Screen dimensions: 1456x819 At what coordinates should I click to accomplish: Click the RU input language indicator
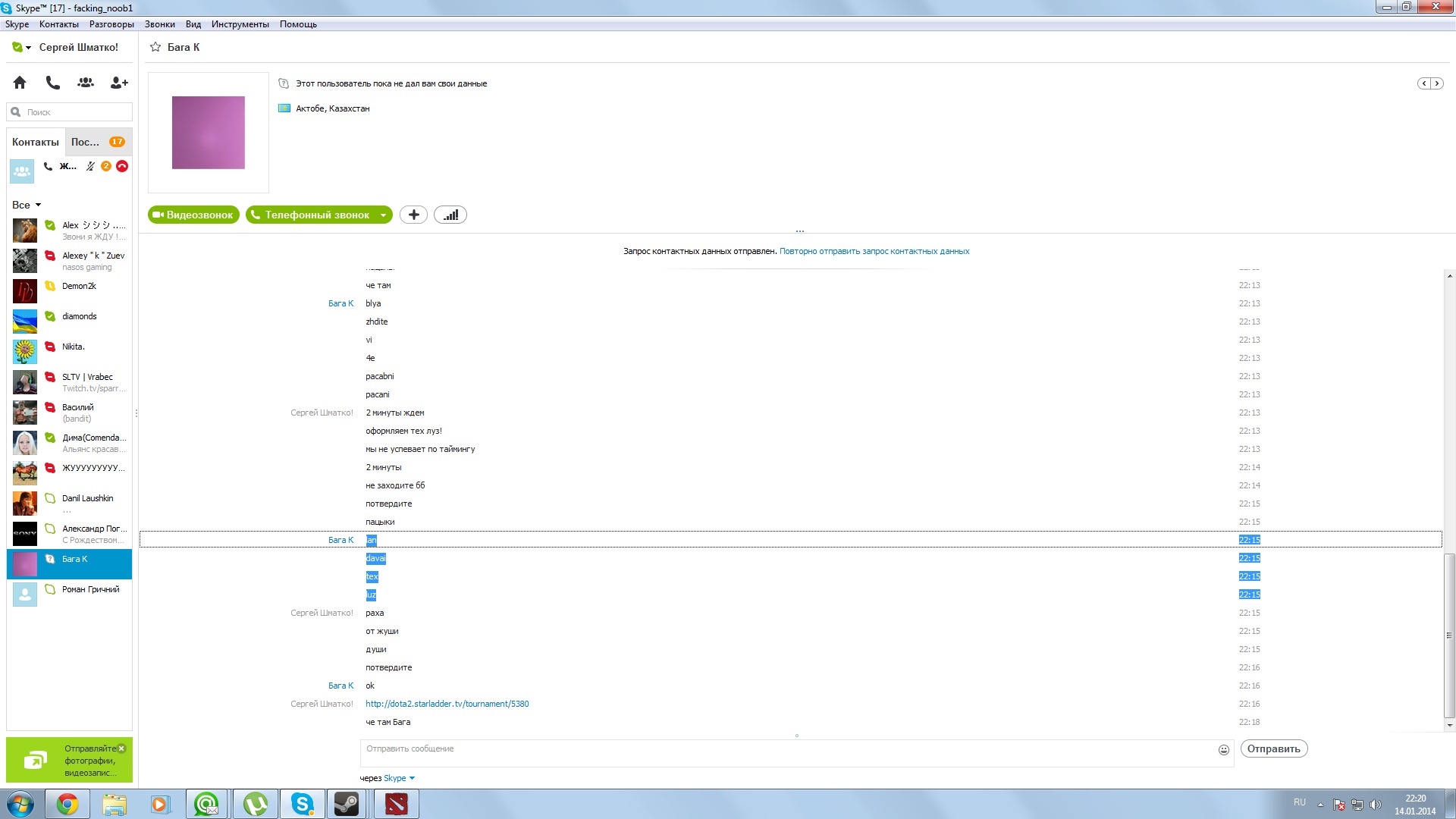click(x=1300, y=802)
